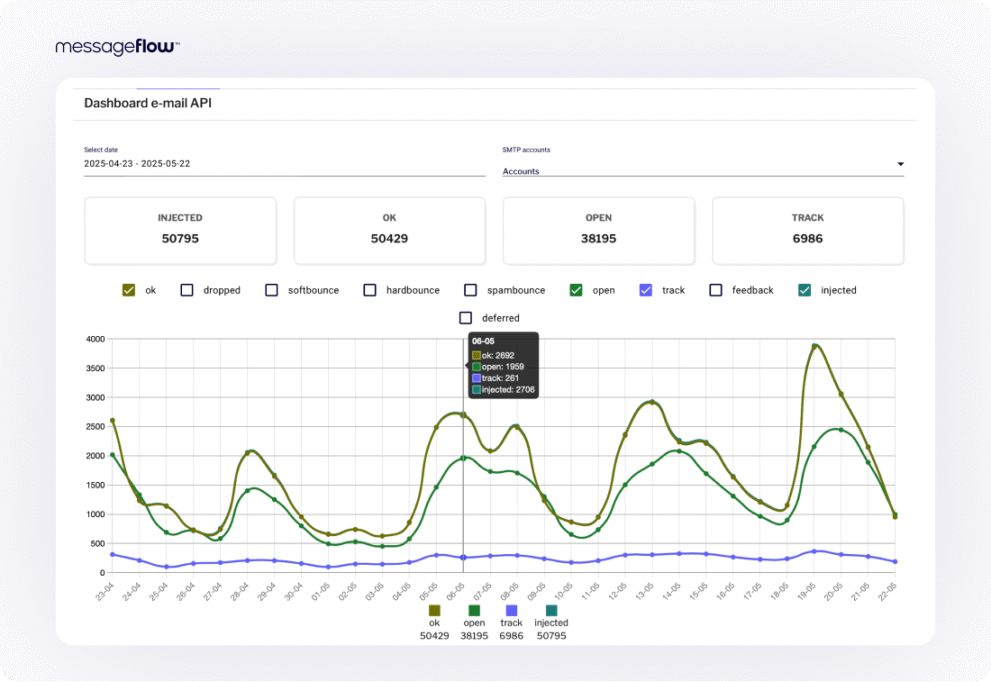
Task: Disable the open series checkbox
Action: [x=576, y=290]
